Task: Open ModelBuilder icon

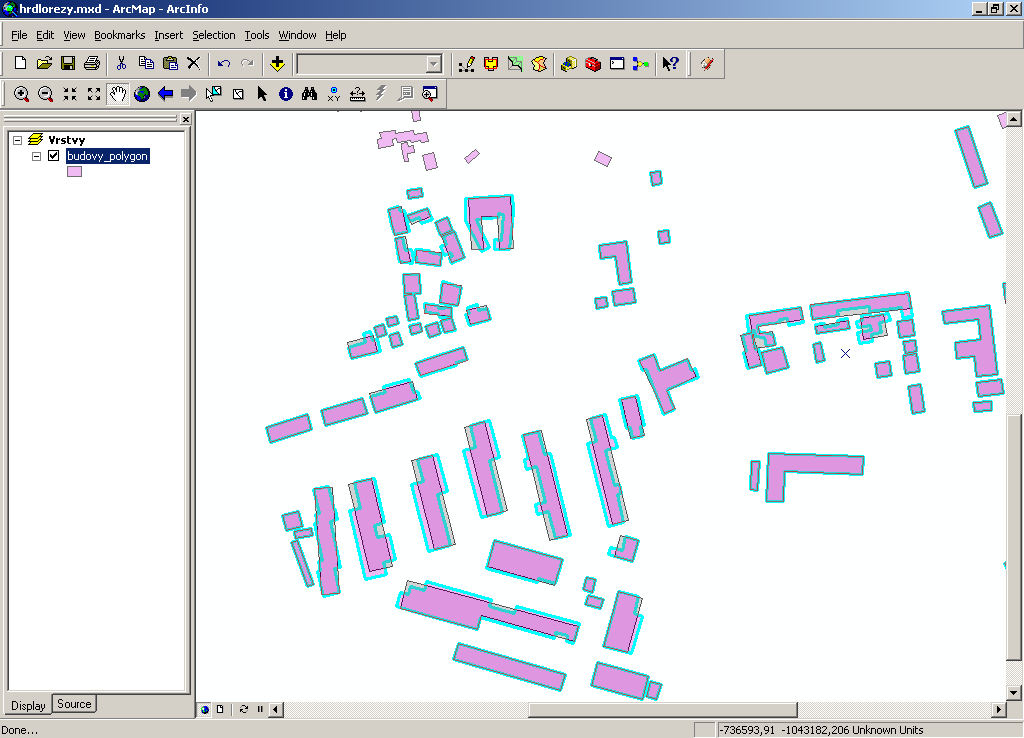Action: (x=641, y=64)
